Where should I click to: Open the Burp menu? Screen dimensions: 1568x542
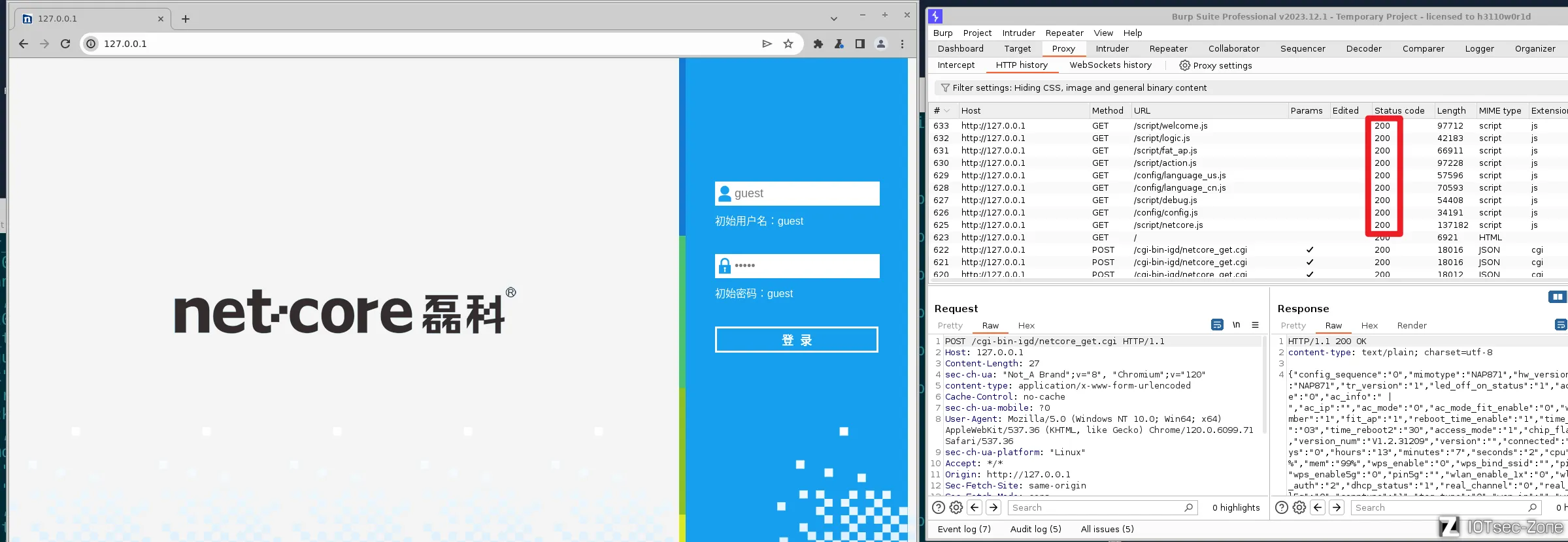coord(942,33)
